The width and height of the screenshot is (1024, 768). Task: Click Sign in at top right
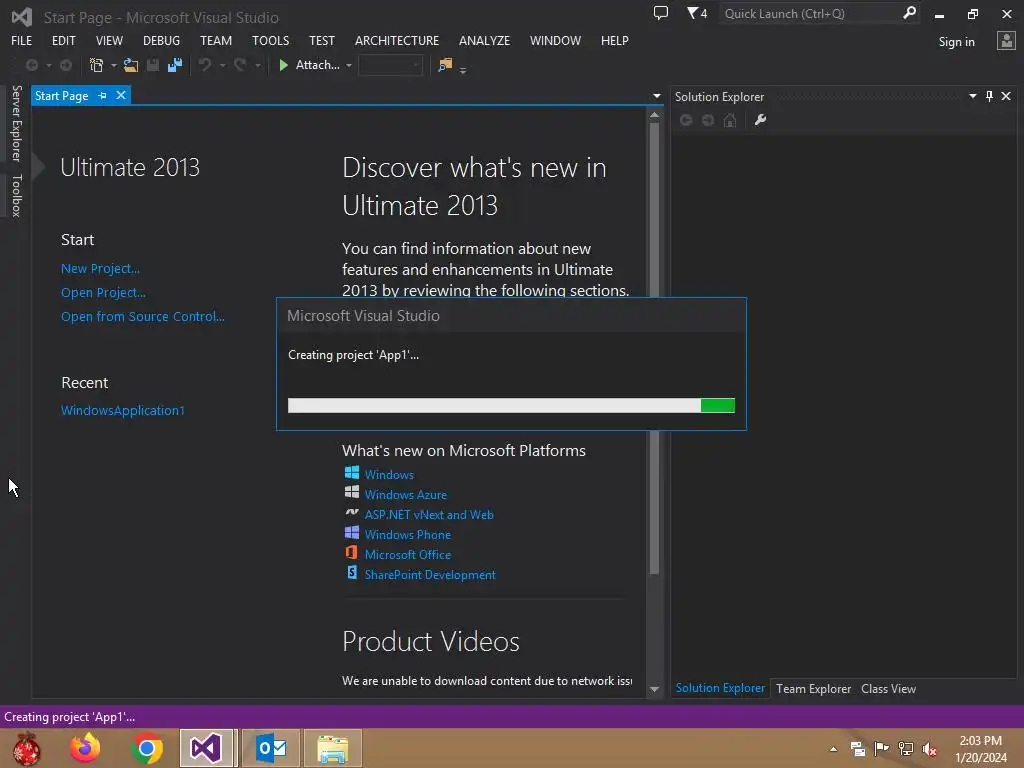[x=956, y=42]
